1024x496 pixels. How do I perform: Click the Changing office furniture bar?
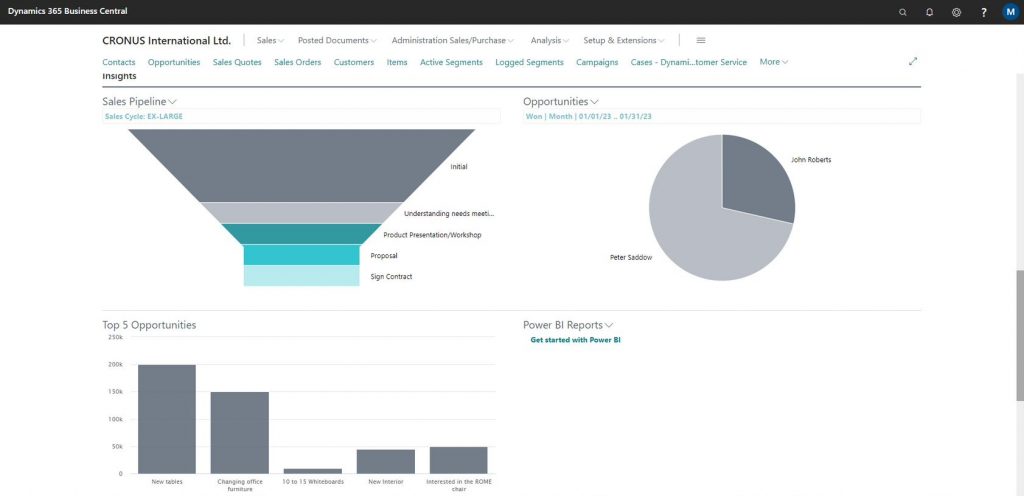click(x=240, y=433)
